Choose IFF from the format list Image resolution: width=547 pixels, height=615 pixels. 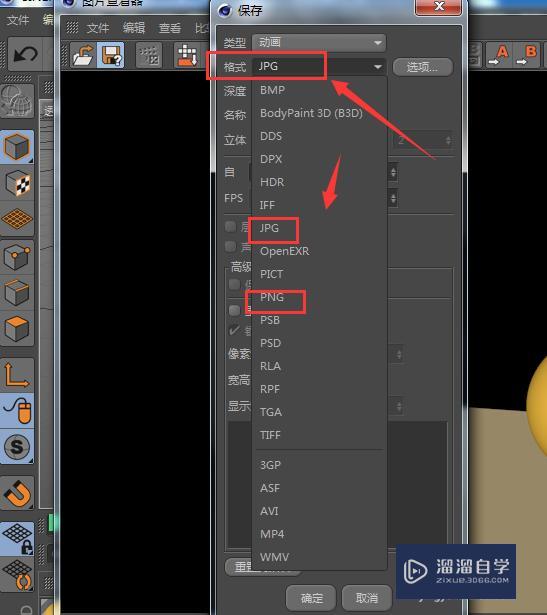coord(267,205)
